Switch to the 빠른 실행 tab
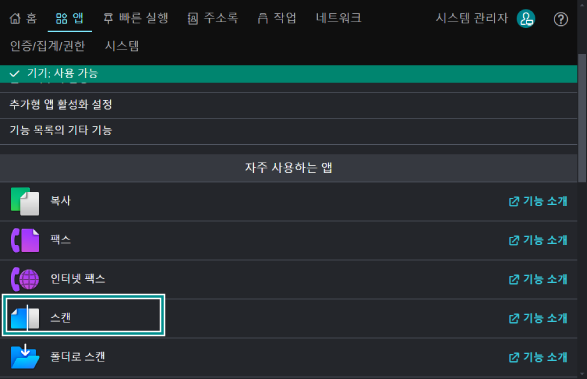 [136, 18]
